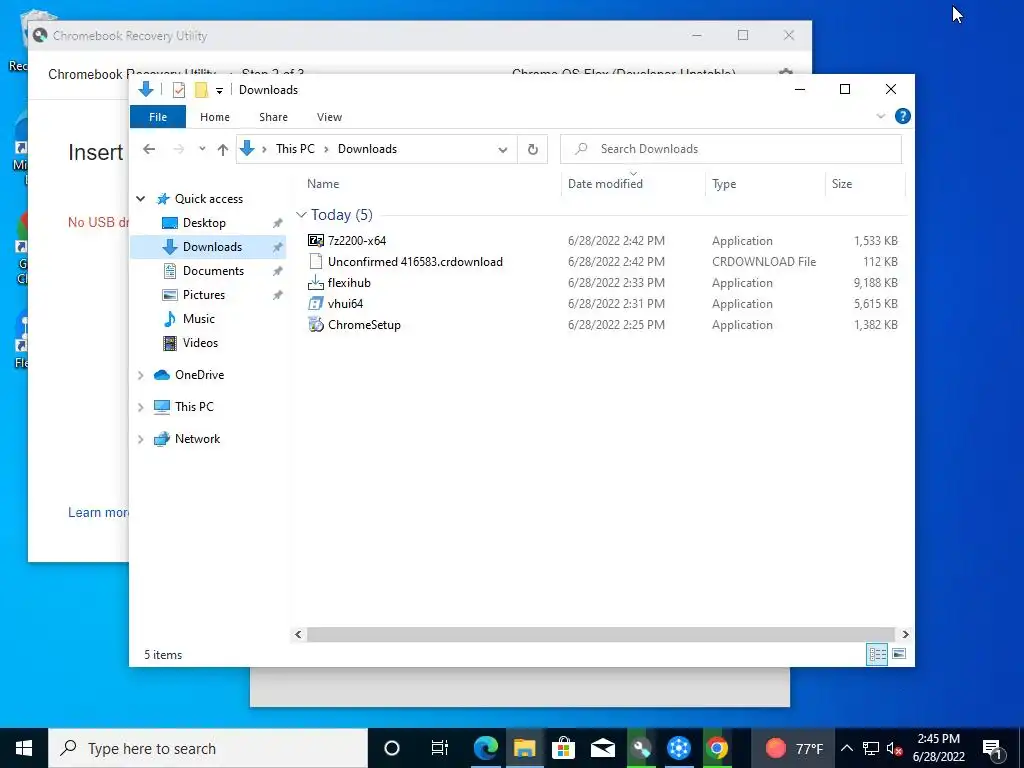The height and width of the screenshot is (768, 1024).
Task: Select OneDrive in the navigation pane
Action: 199,375
